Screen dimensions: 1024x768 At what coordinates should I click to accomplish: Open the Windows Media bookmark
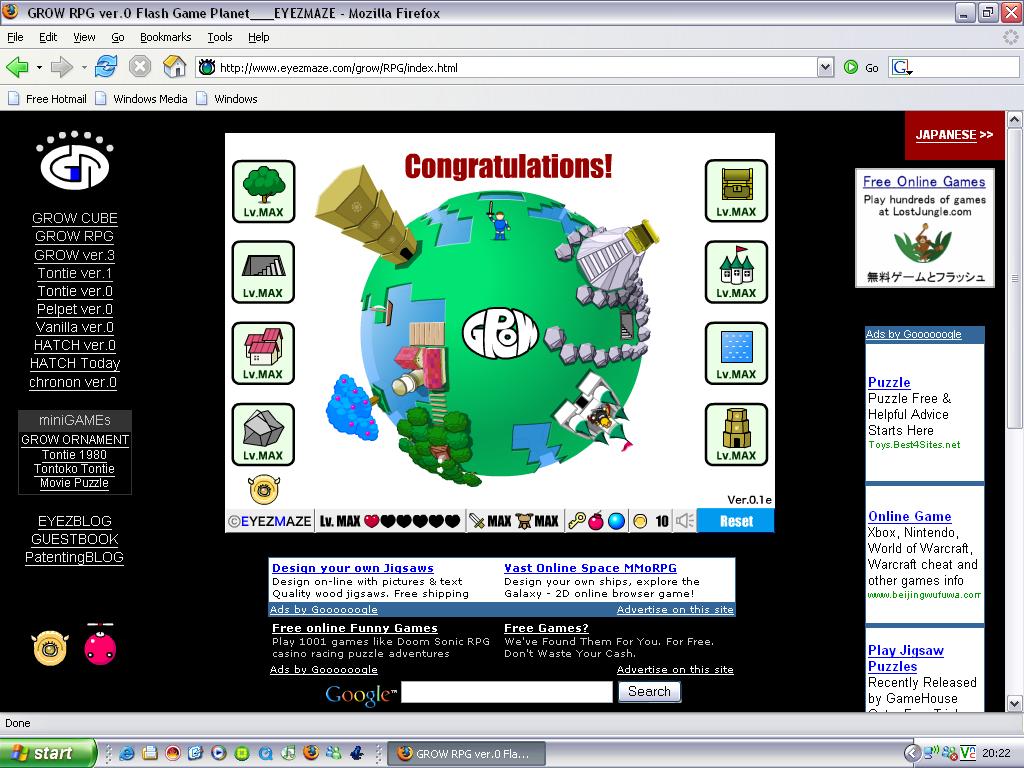click(x=141, y=99)
